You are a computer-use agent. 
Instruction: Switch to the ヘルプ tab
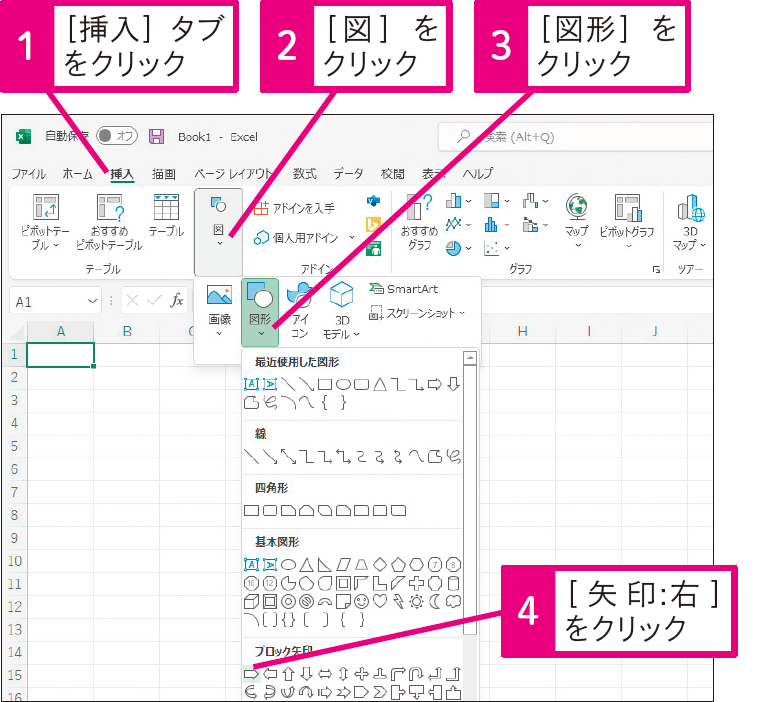(x=478, y=174)
